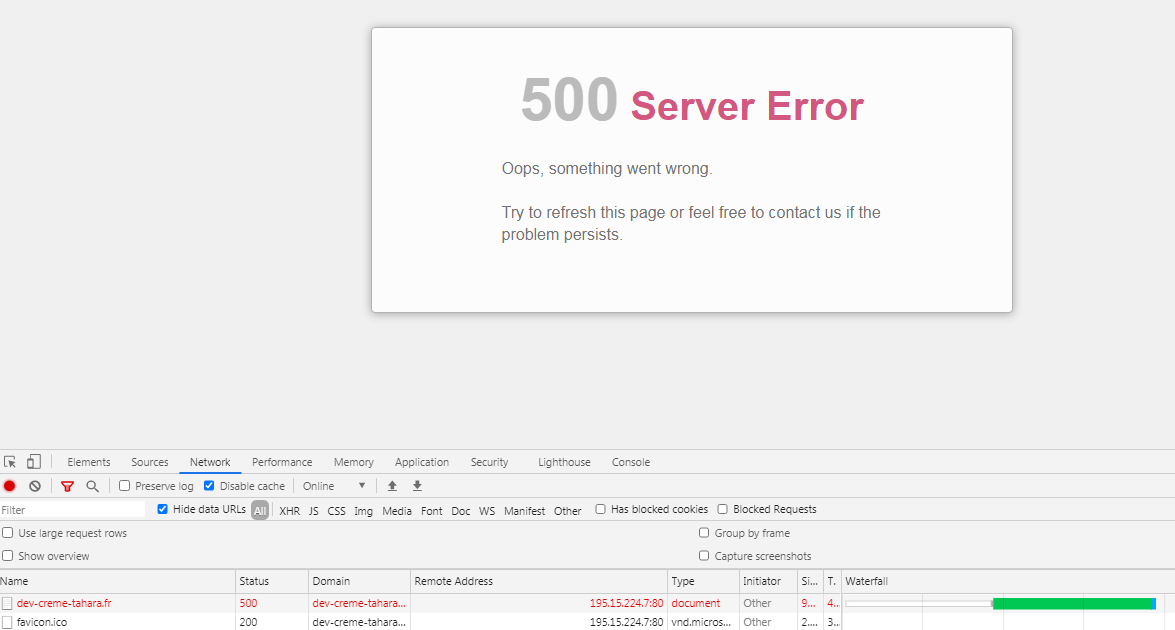
Task: Sort by Initiator column header
Action: [769, 581]
